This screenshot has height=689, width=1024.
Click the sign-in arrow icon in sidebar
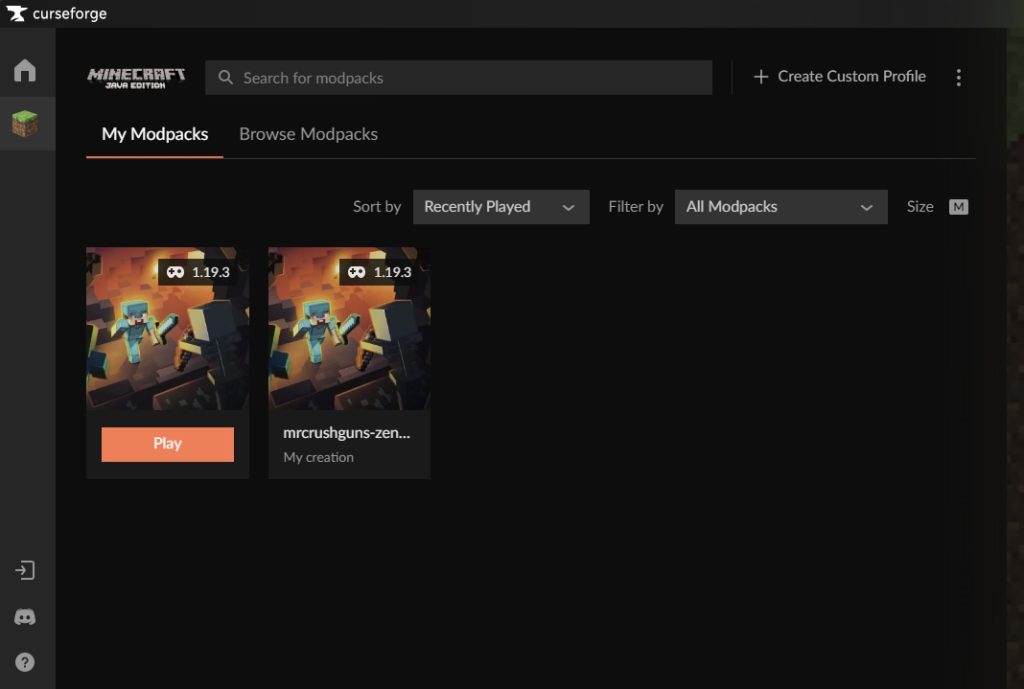click(x=25, y=570)
